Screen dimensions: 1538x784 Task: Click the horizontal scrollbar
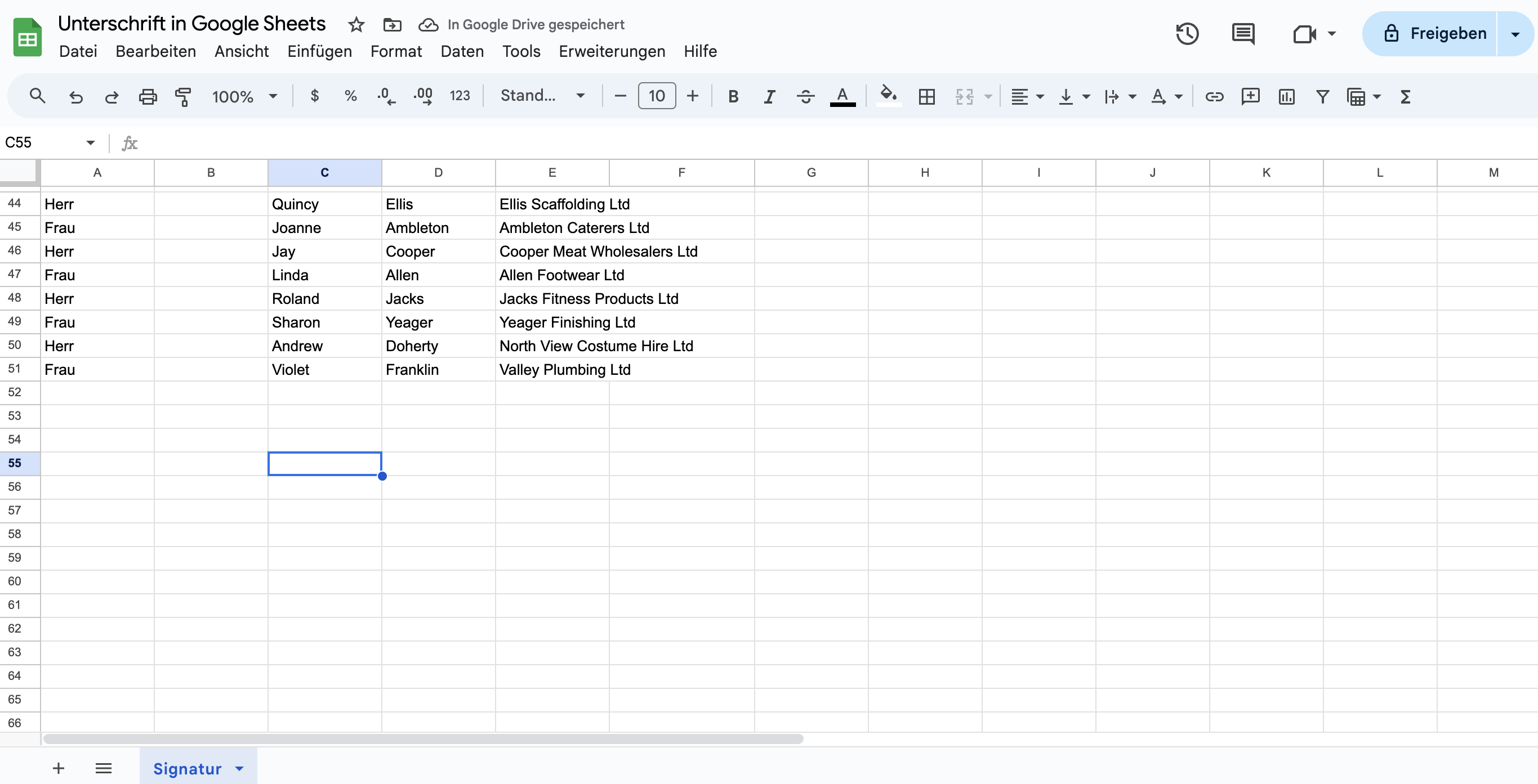coord(423,738)
